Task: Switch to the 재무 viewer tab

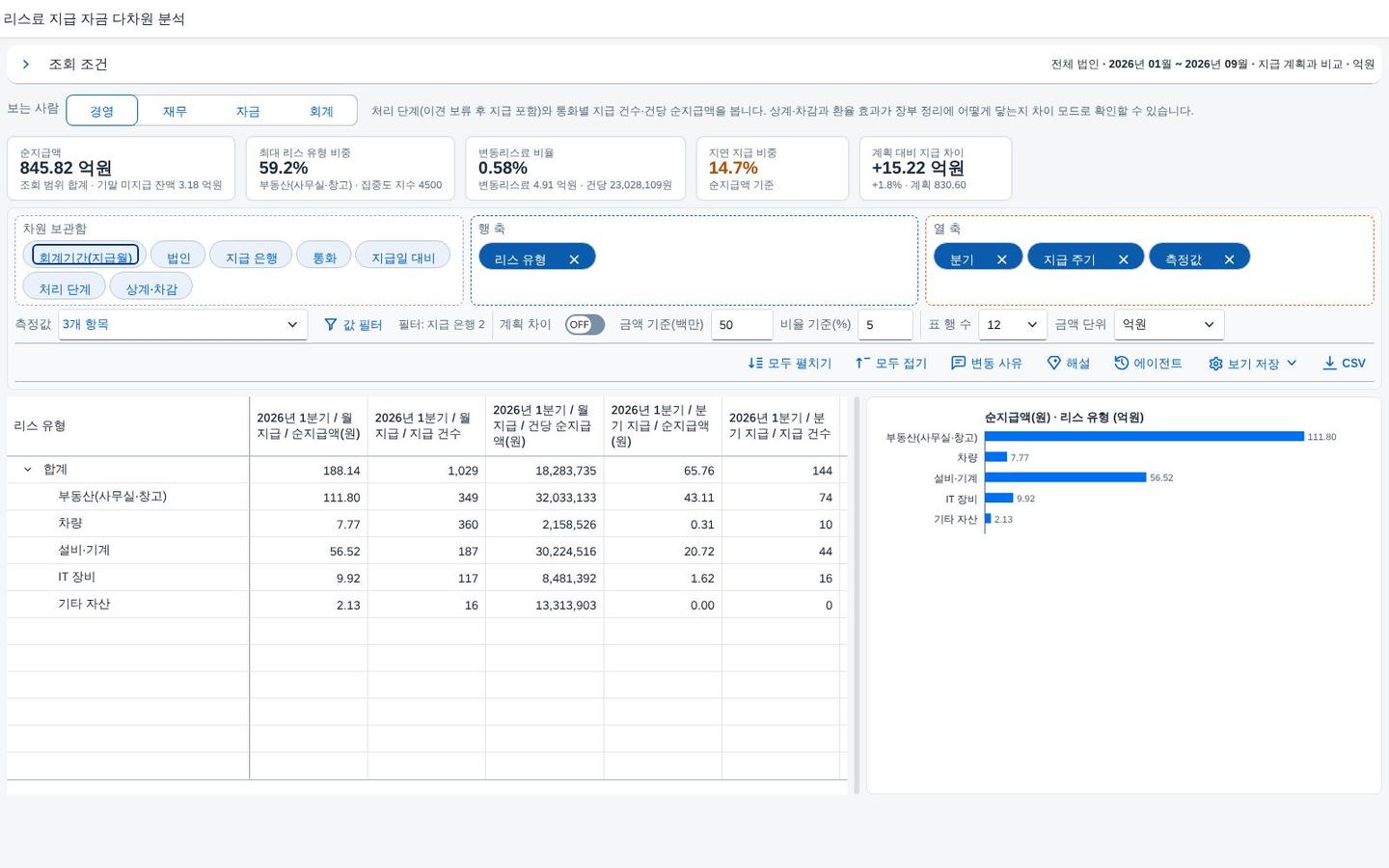Action: [x=175, y=111]
